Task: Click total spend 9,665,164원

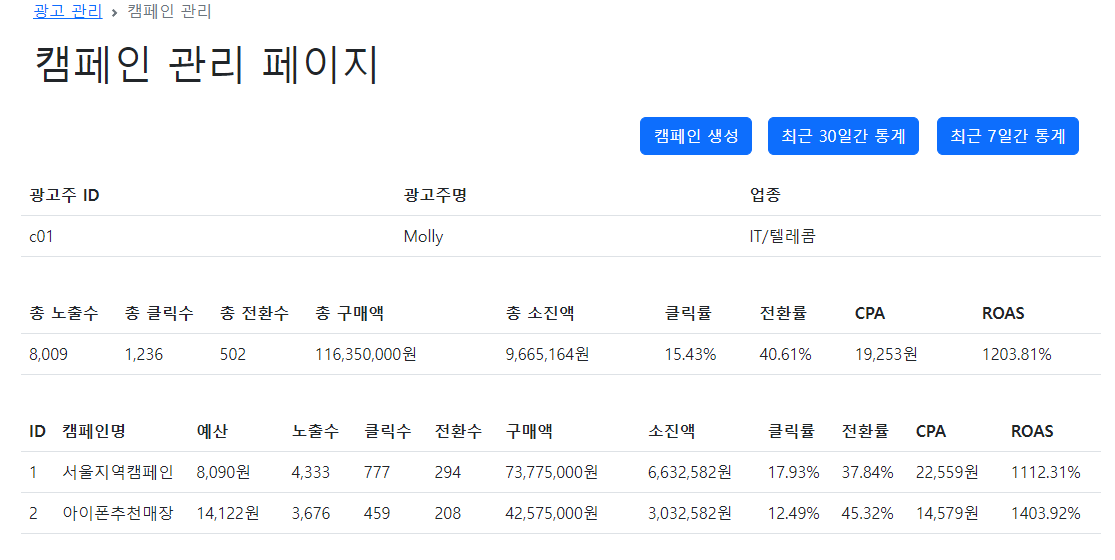Action: 547,355
